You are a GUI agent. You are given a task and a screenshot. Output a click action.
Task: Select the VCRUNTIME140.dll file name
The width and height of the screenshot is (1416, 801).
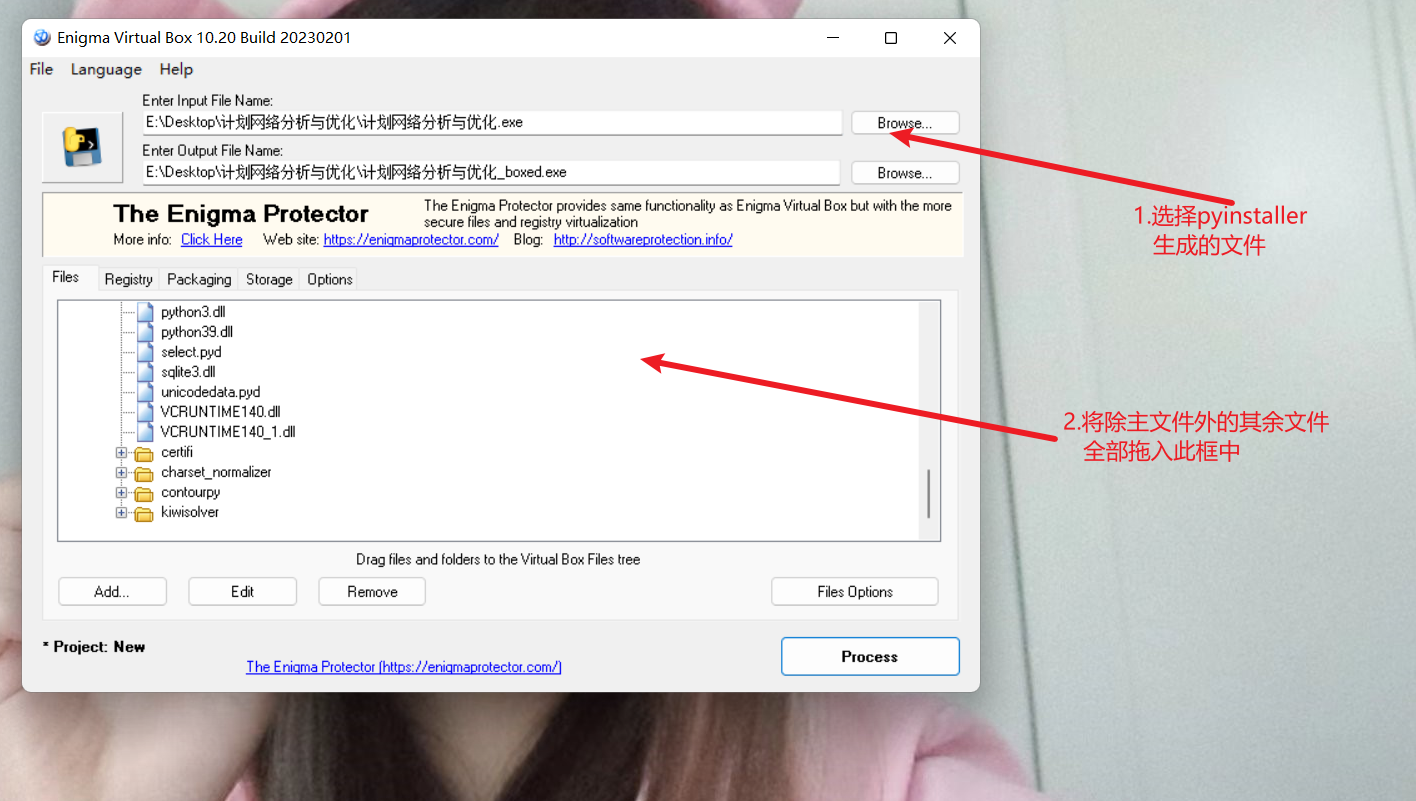click(x=220, y=412)
